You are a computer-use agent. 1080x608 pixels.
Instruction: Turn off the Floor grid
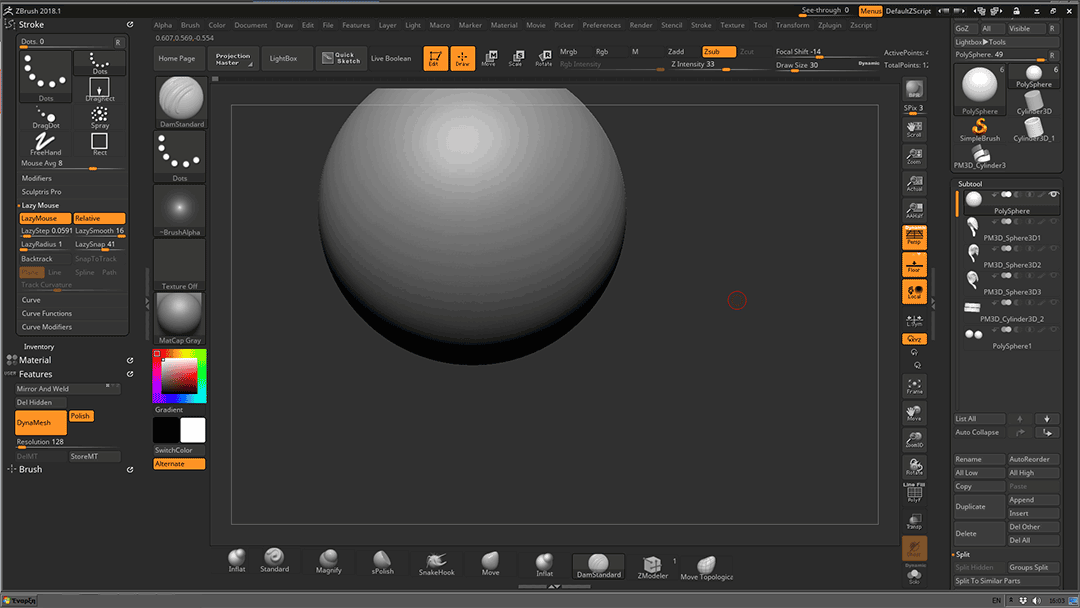pyautogui.click(x=914, y=264)
